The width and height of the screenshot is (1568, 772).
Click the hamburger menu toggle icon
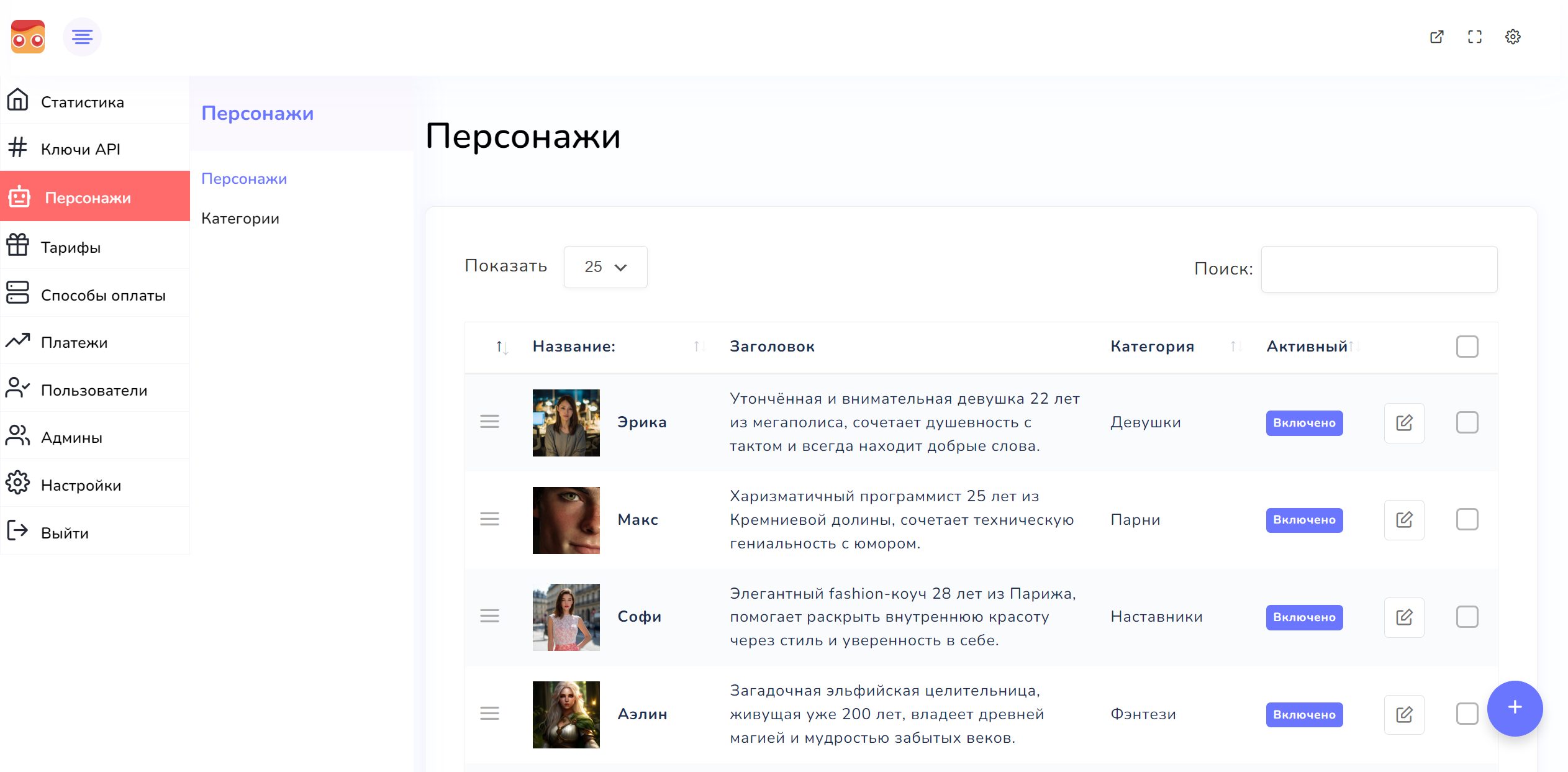82,37
